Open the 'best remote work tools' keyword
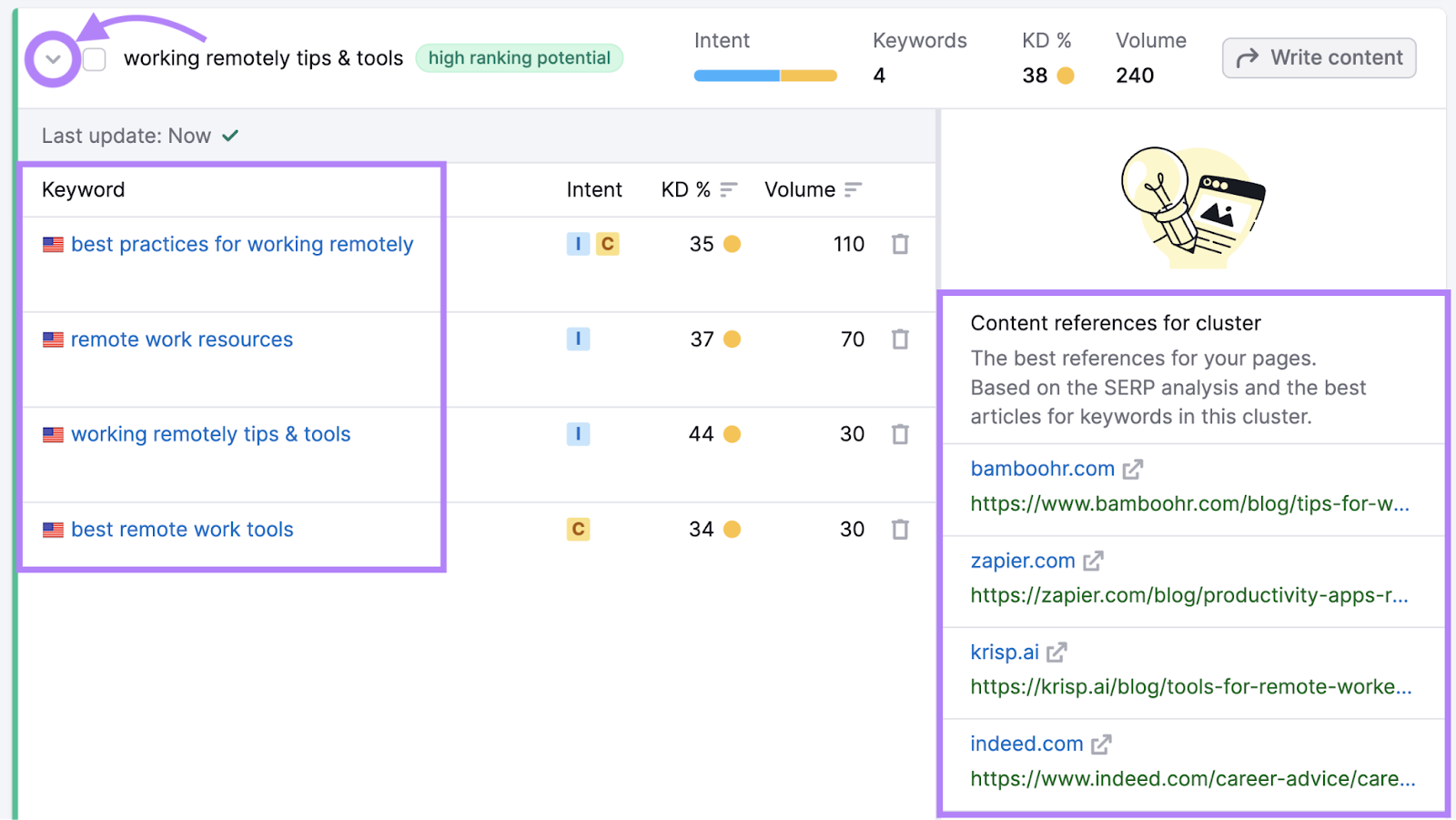This screenshot has height=820, width=1456. pos(182,530)
